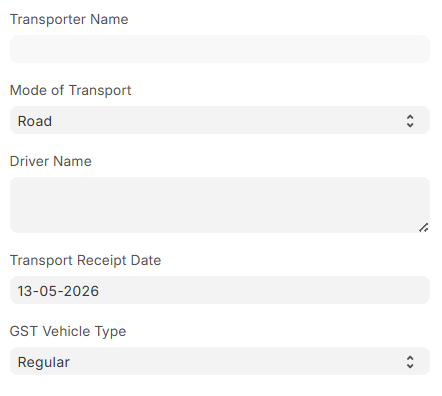Focus the Driver Name text area
Image resolution: width=442 pixels, height=396 pixels.
coord(220,205)
